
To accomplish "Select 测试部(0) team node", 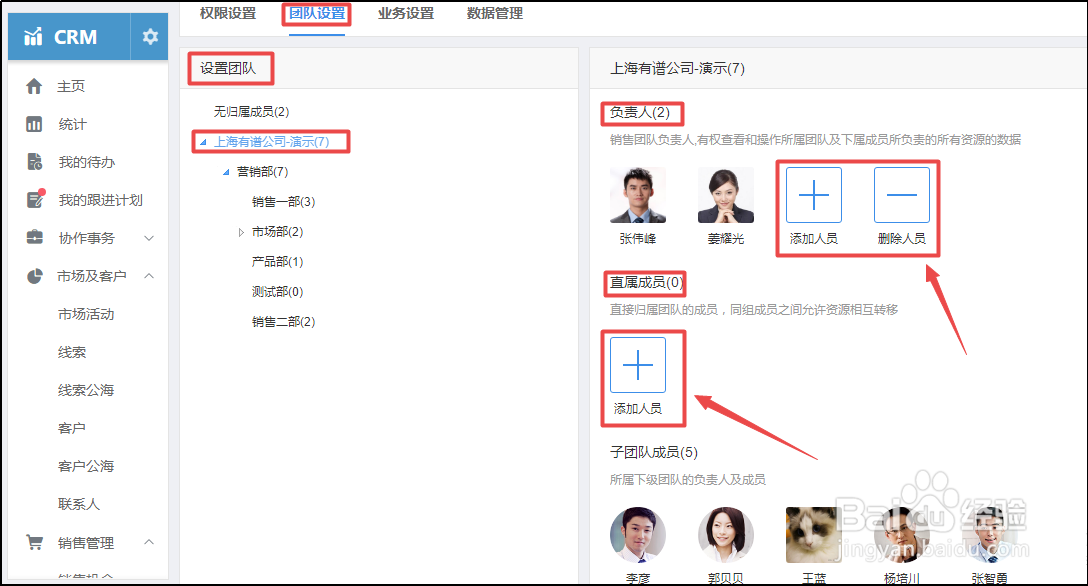I will pos(278,292).
